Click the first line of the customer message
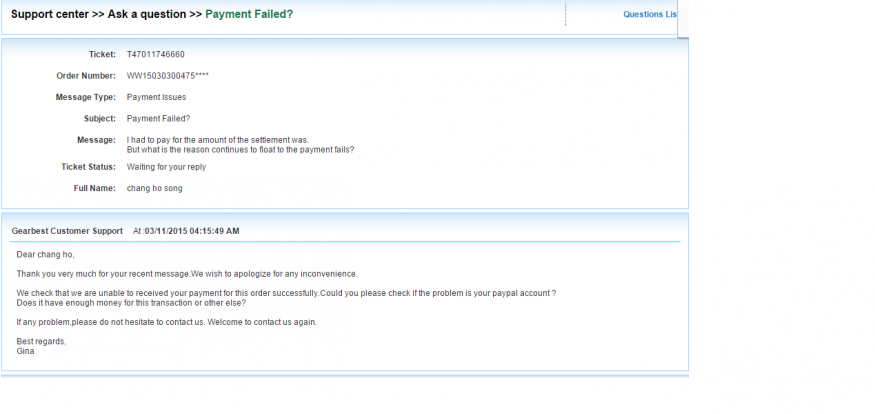The image size is (875, 414). 217,140
